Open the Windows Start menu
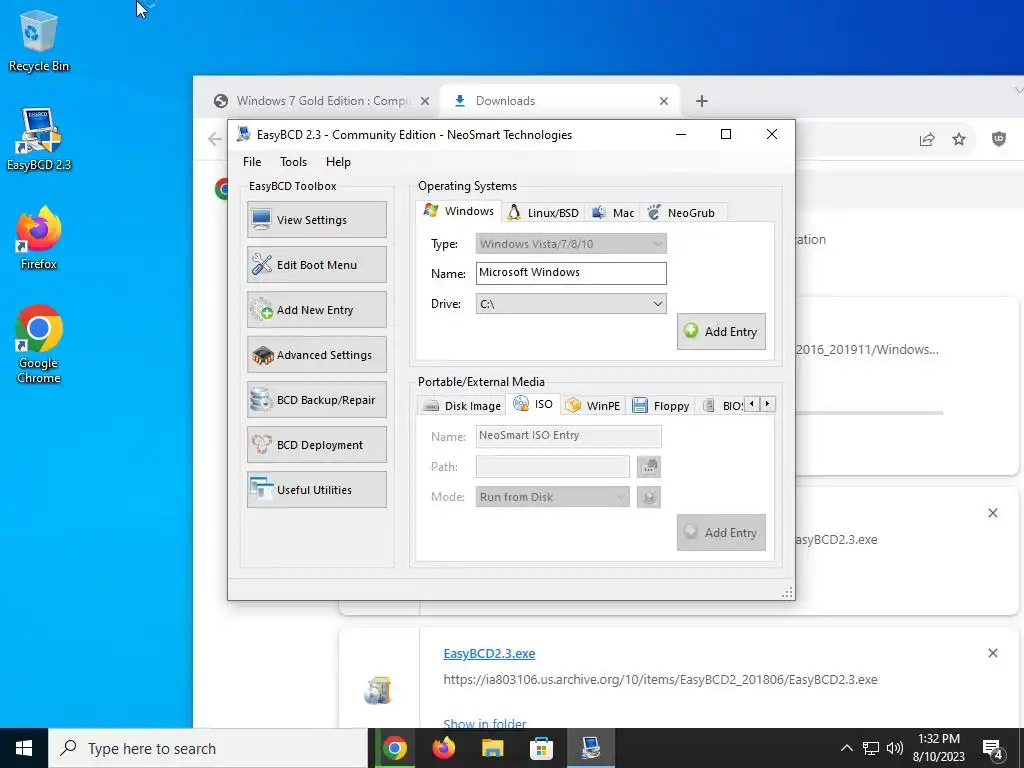Viewport: 1024px width, 768px height. click(24, 748)
